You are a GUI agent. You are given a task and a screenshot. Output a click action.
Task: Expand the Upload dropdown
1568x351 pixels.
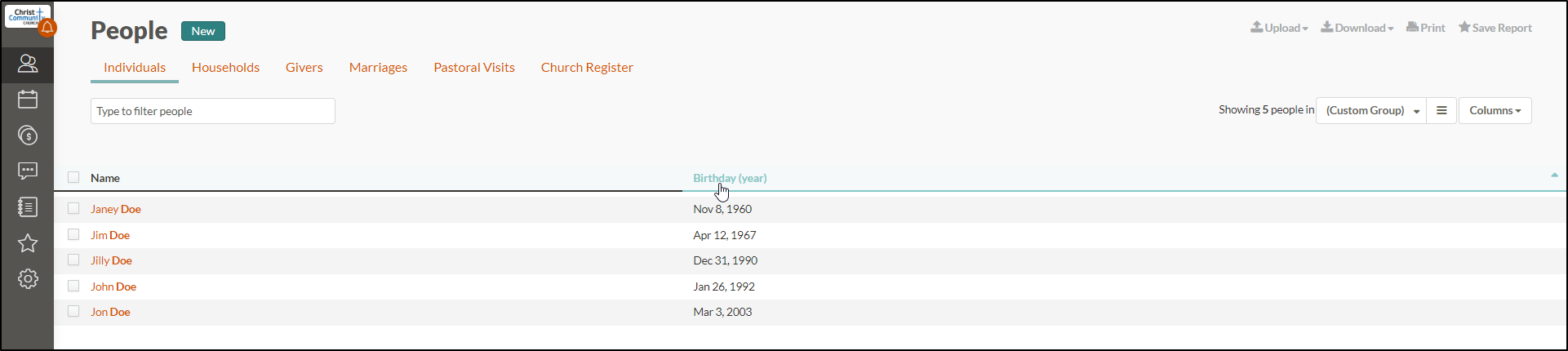(1279, 28)
